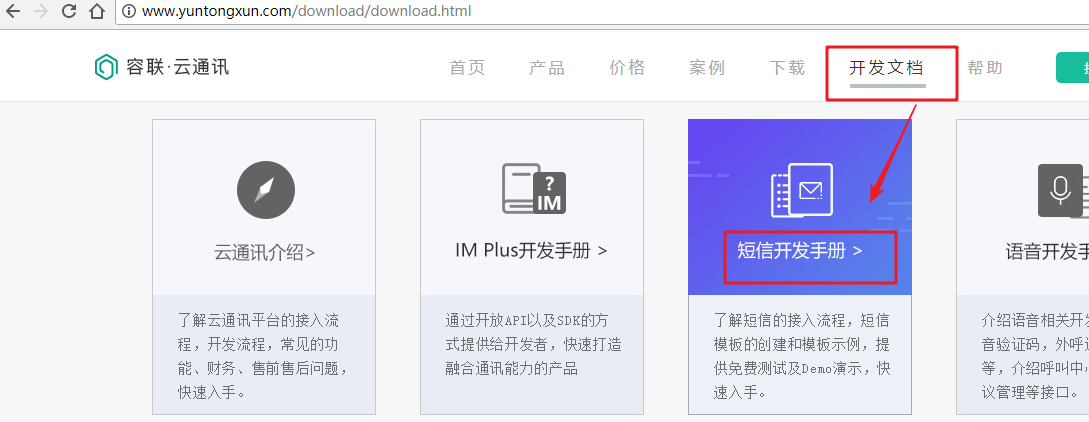The width and height of the screenshot is (1089, 422).
Task: Click the IM Plus book icon
Action: tap(533, 189)
